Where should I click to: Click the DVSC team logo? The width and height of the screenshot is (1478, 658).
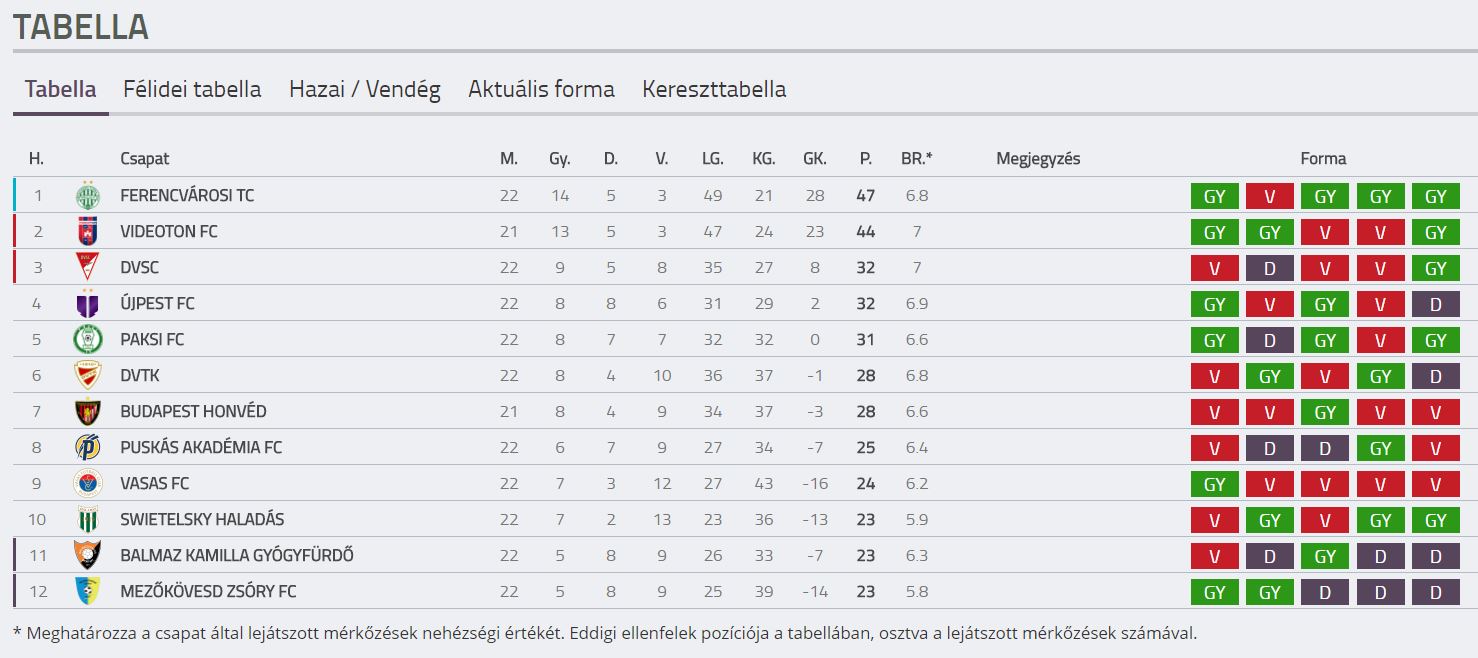point(88,268)
